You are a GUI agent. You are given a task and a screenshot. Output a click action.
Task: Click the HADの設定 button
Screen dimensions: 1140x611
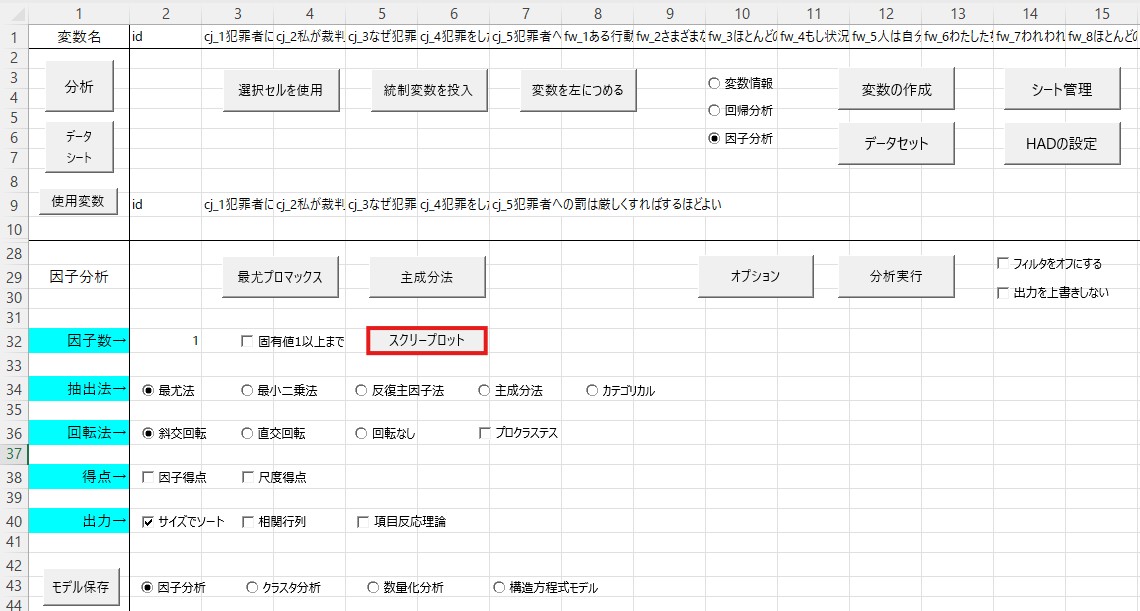[x=1060, y=143]
